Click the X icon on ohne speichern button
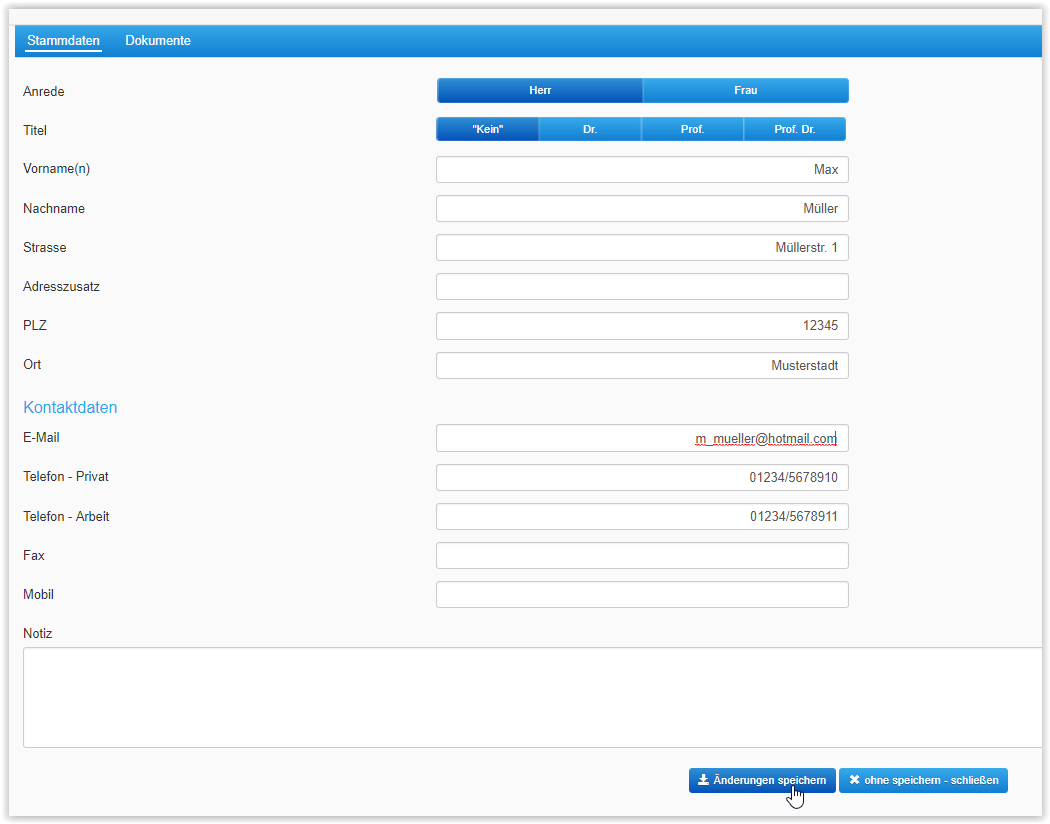 (854, 780)
